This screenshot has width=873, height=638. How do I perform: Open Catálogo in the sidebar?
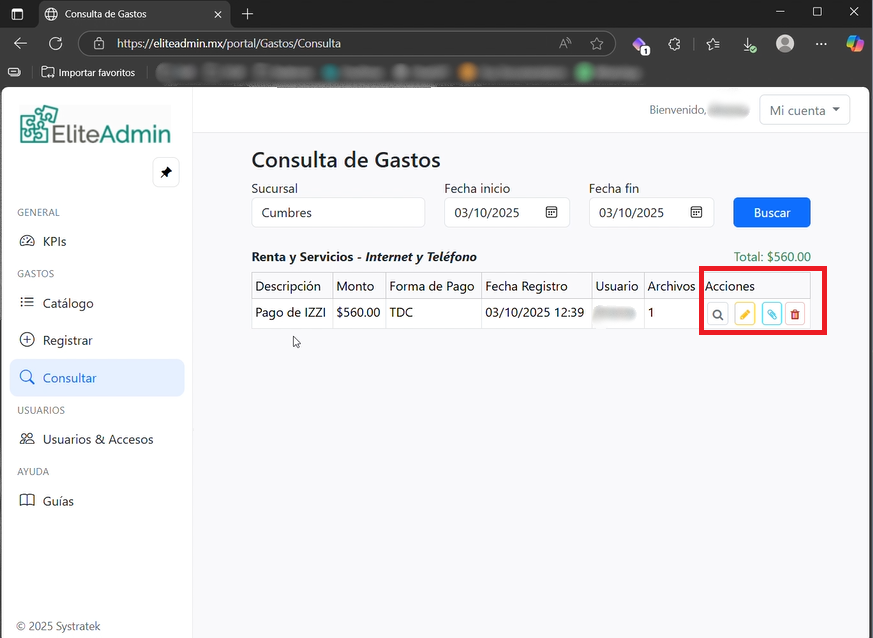[x=67, y=303]
